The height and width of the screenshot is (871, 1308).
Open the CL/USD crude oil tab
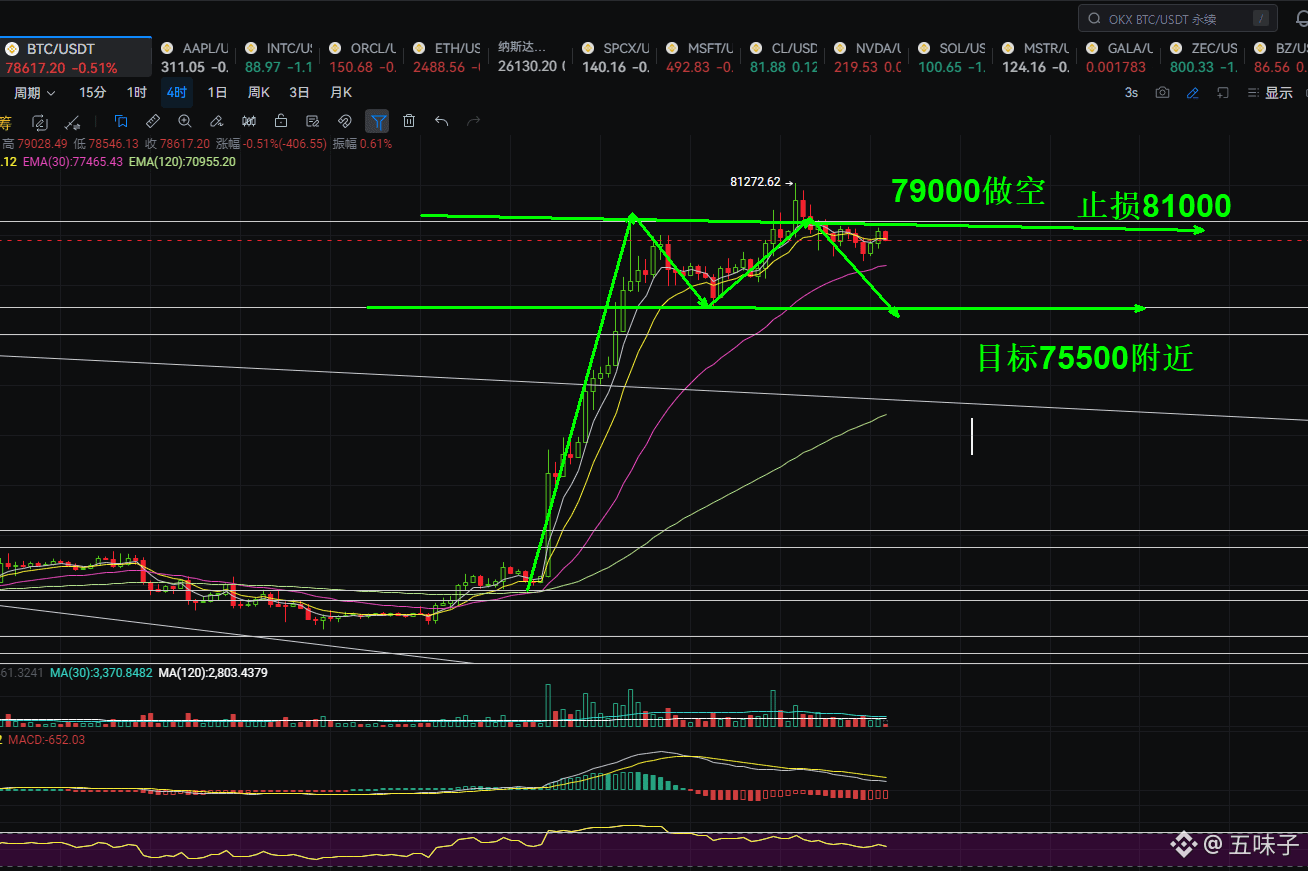(x=783, y=57)
